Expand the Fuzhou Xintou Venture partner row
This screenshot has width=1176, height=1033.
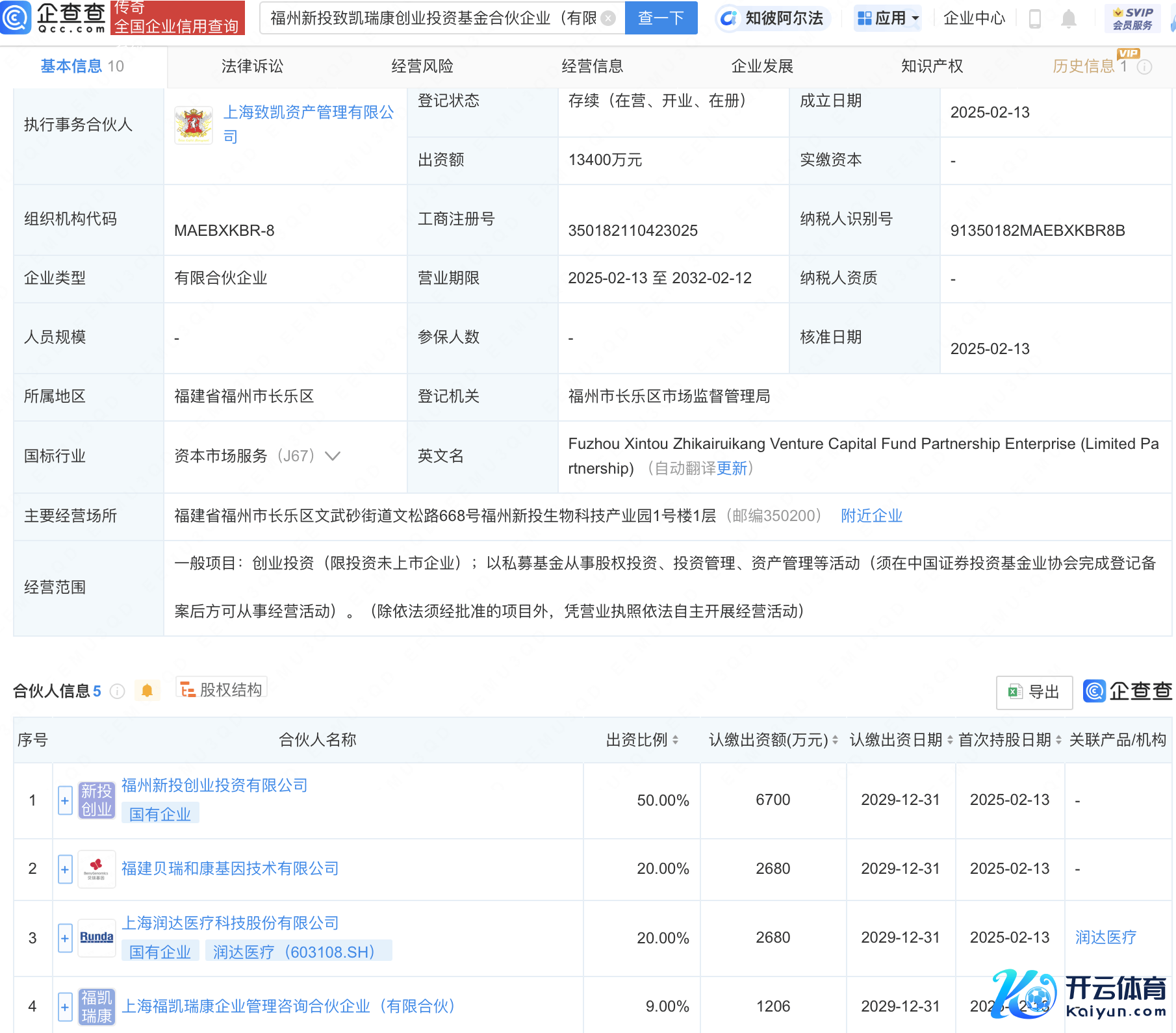[65, 800]
